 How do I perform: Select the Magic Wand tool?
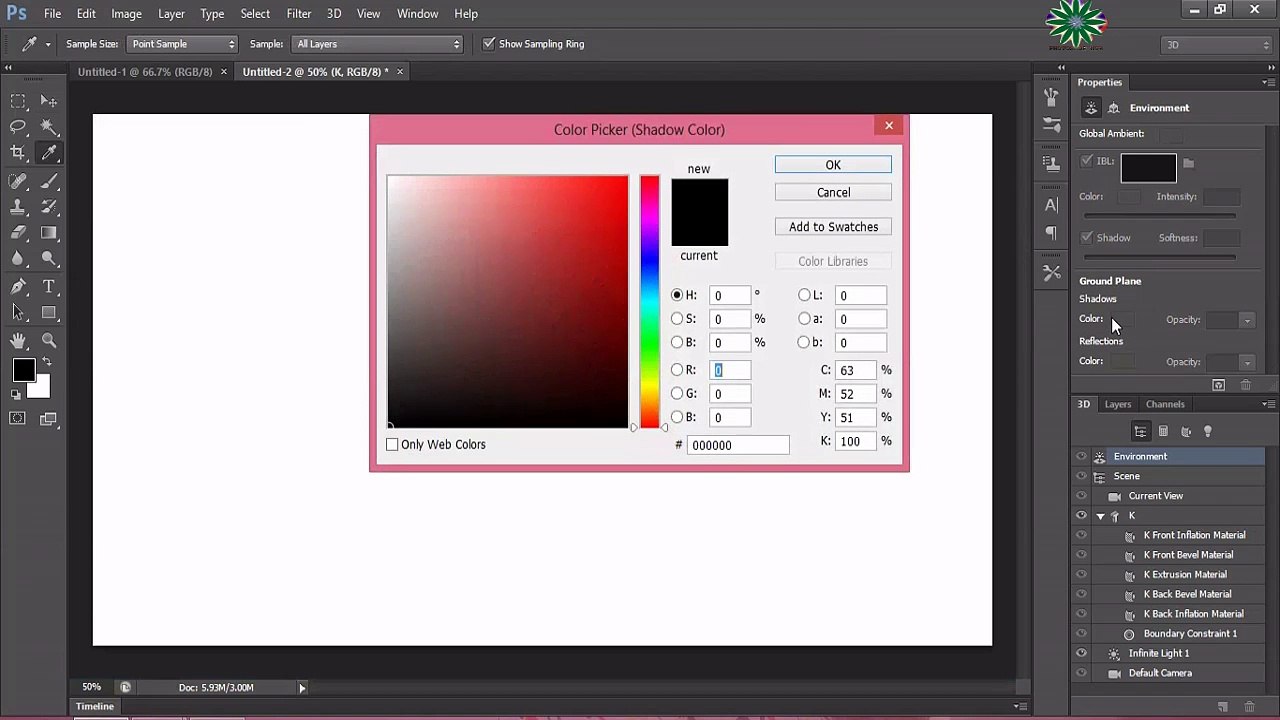(49, 127)
